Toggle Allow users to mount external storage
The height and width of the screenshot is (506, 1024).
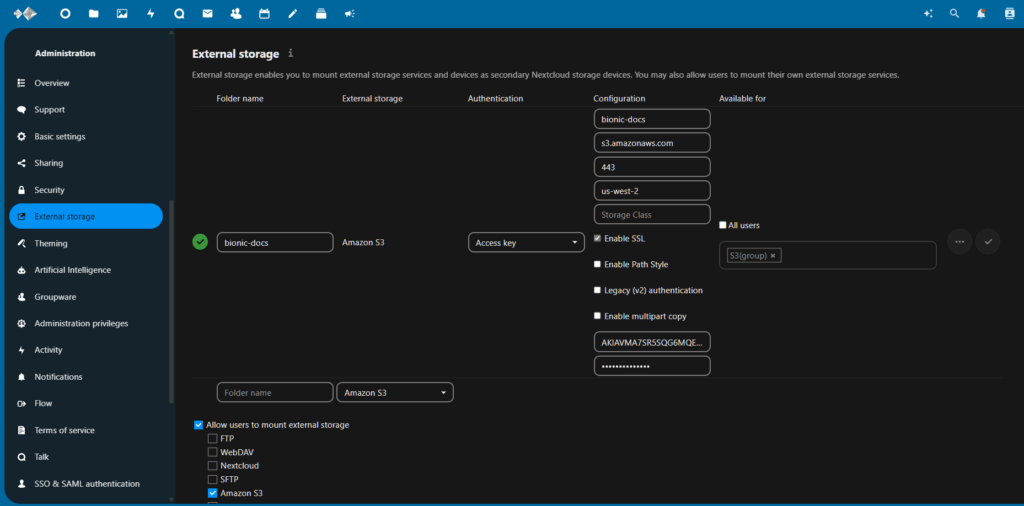(x=199, y=424)
